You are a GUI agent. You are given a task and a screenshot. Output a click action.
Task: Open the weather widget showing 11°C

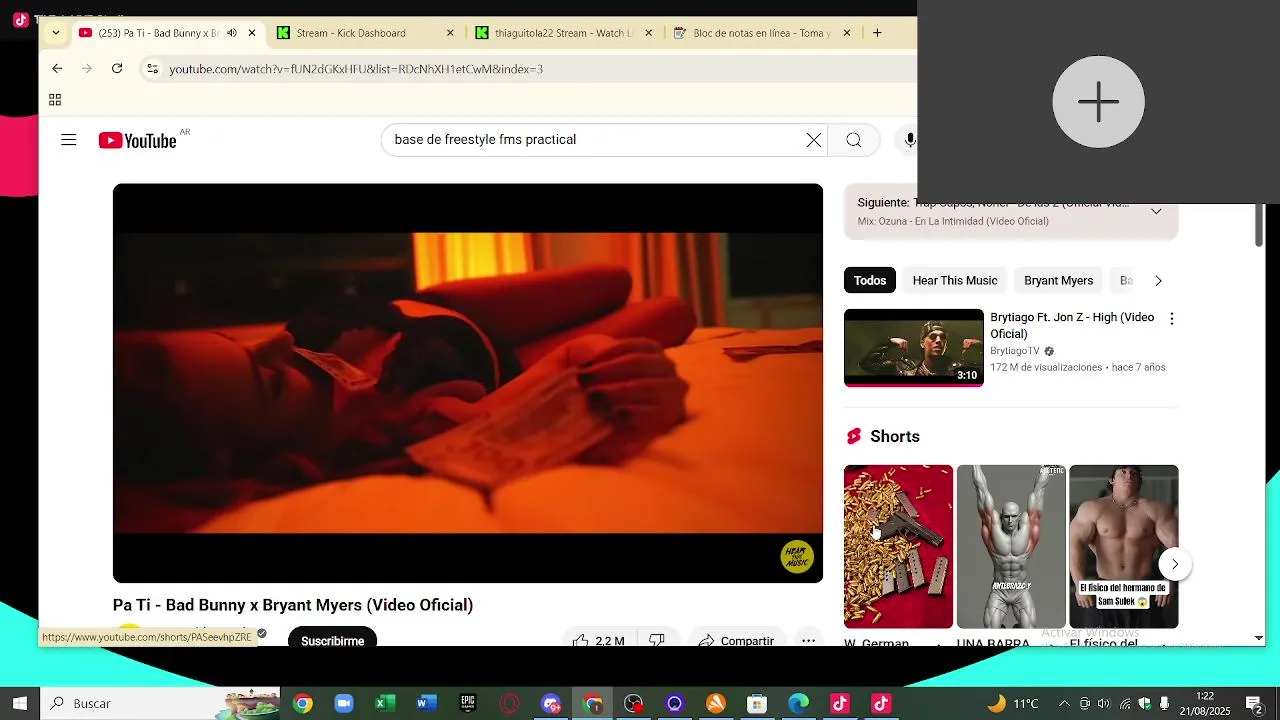[1013, 704]
